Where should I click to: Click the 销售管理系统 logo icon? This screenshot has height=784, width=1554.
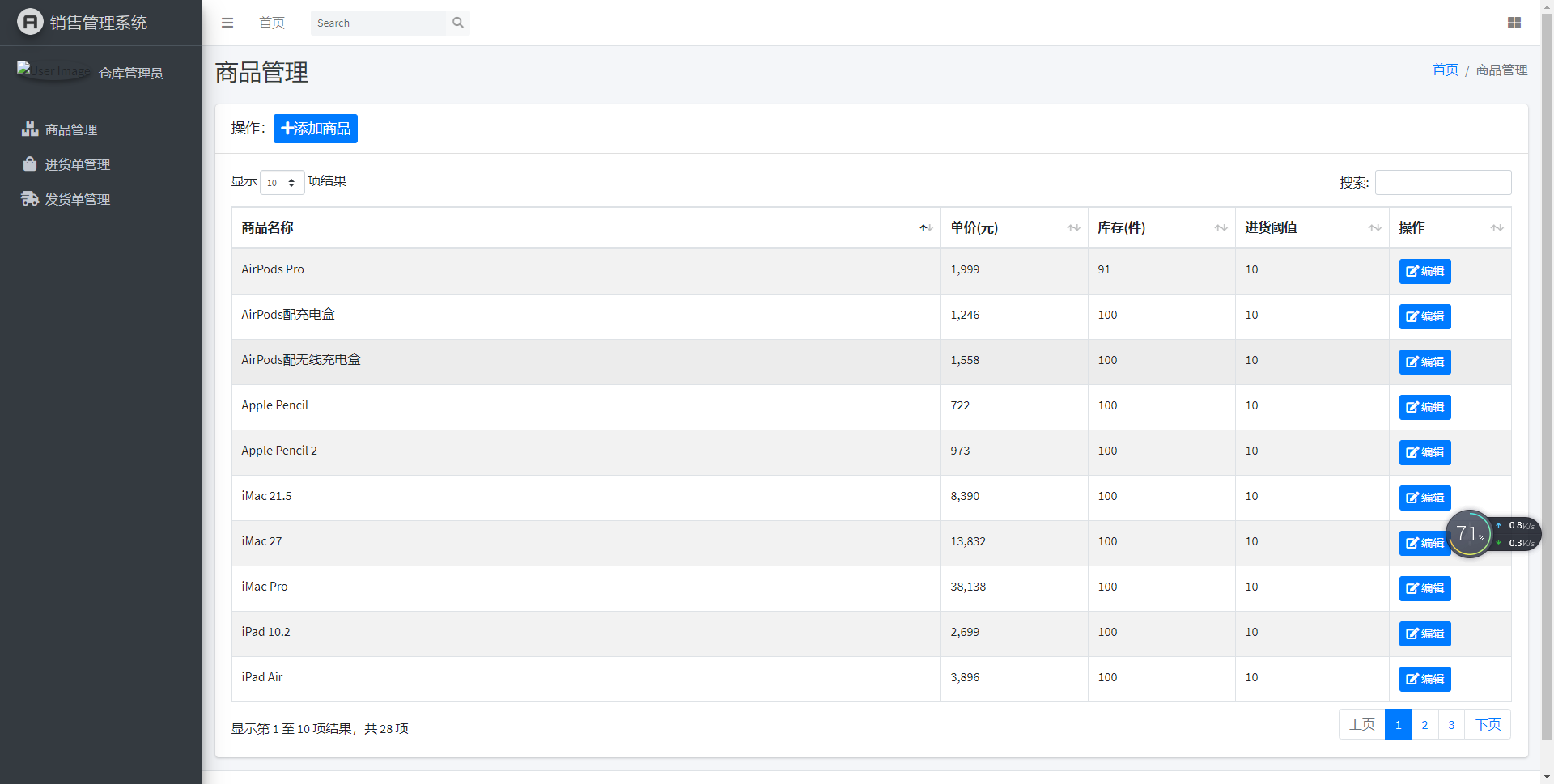(30, 22)
